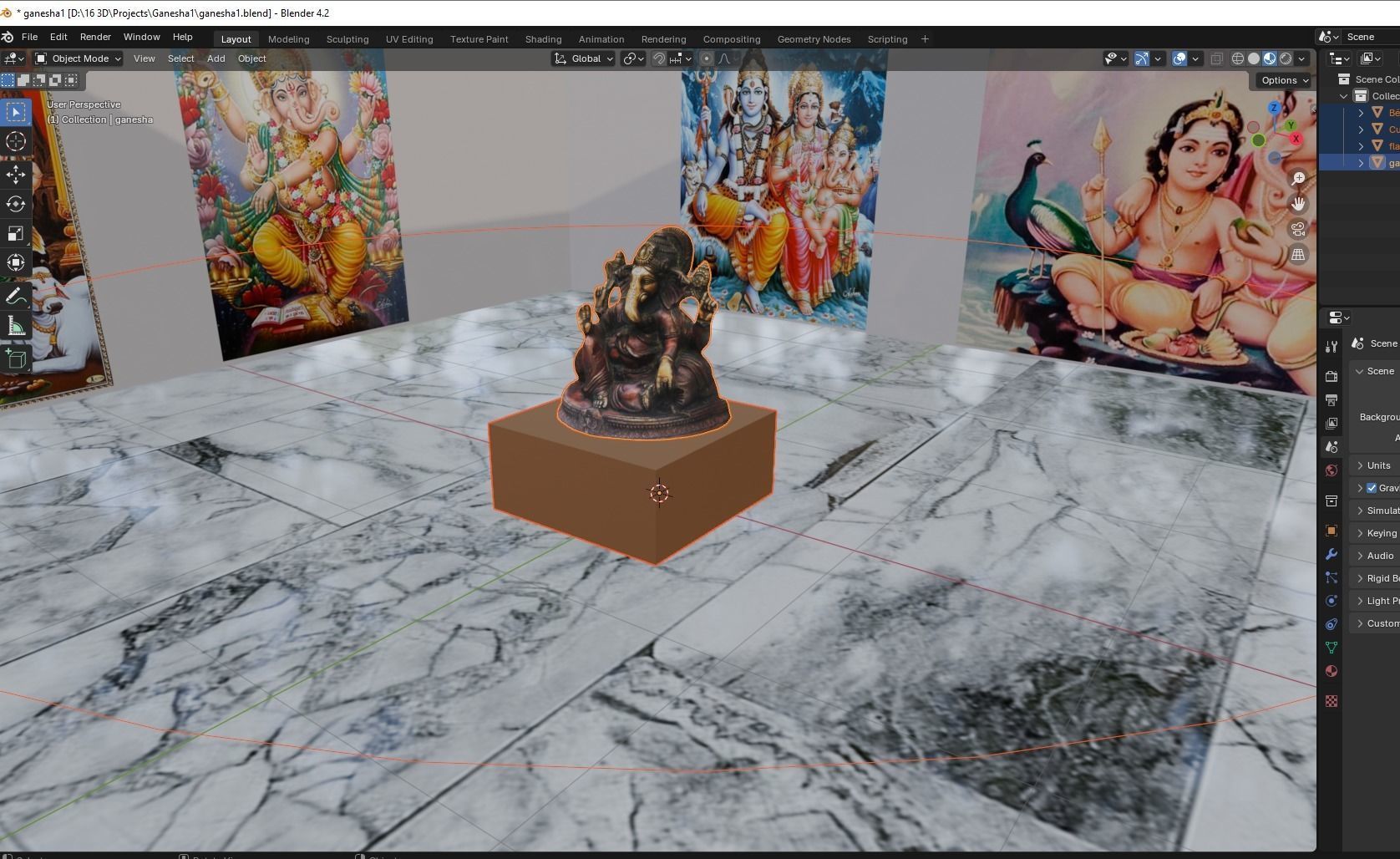Open the Render menu

coord(95,37)
